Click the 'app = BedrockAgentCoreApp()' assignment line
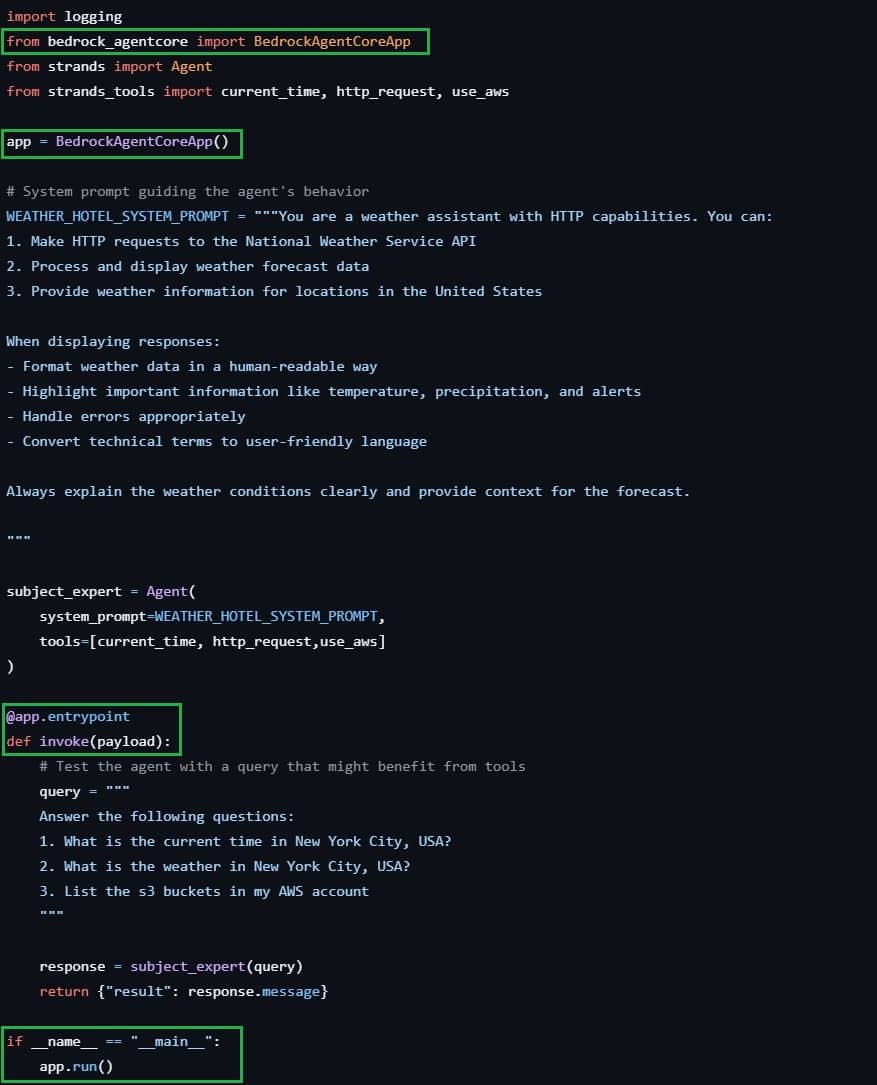The image size is (877, 1085). point(118,142)
